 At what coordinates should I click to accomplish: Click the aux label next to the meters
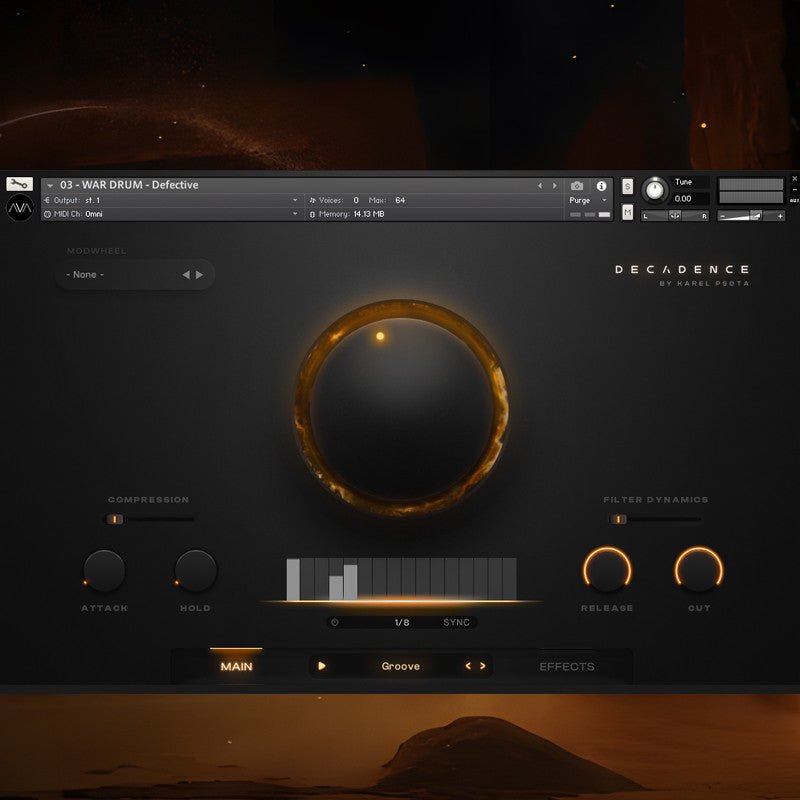[x=794, y=201]
